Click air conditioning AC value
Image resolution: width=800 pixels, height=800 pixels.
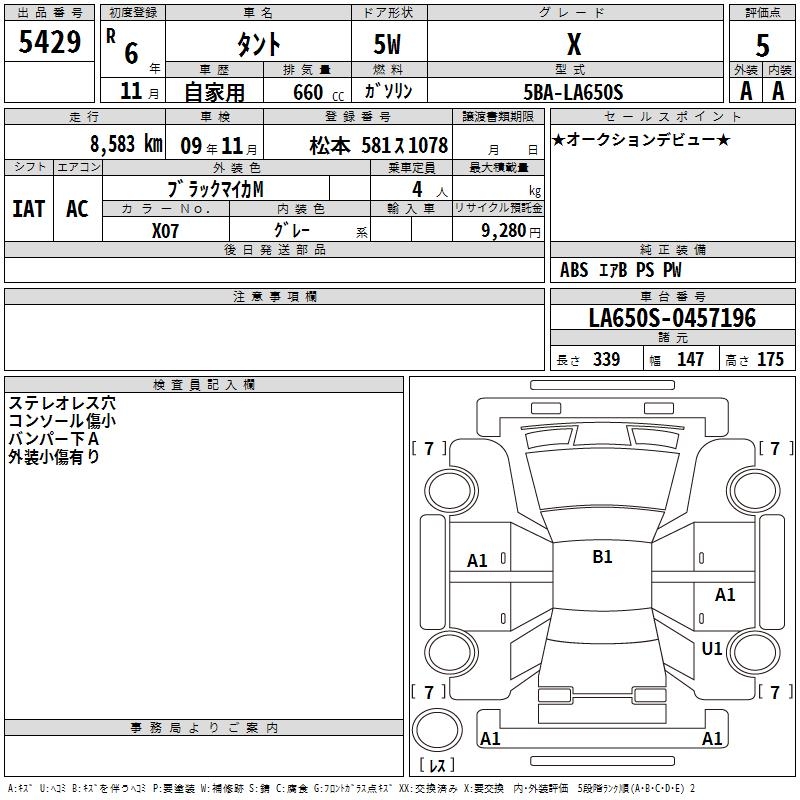[x=78, y=209]
